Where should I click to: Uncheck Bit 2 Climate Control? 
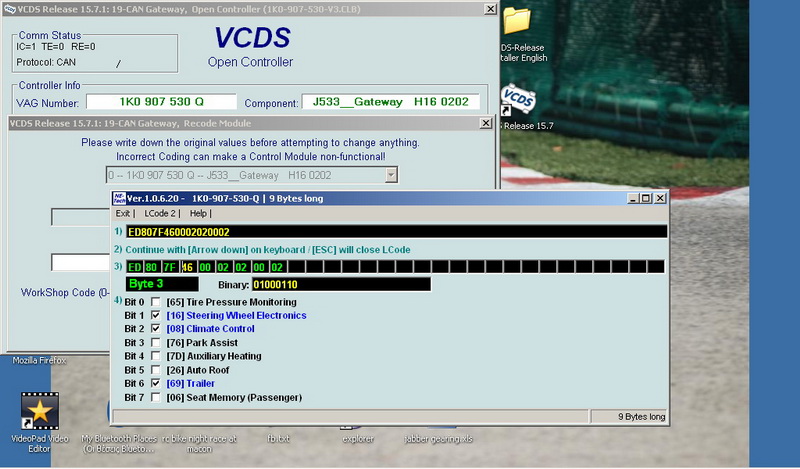coord(156,329)
